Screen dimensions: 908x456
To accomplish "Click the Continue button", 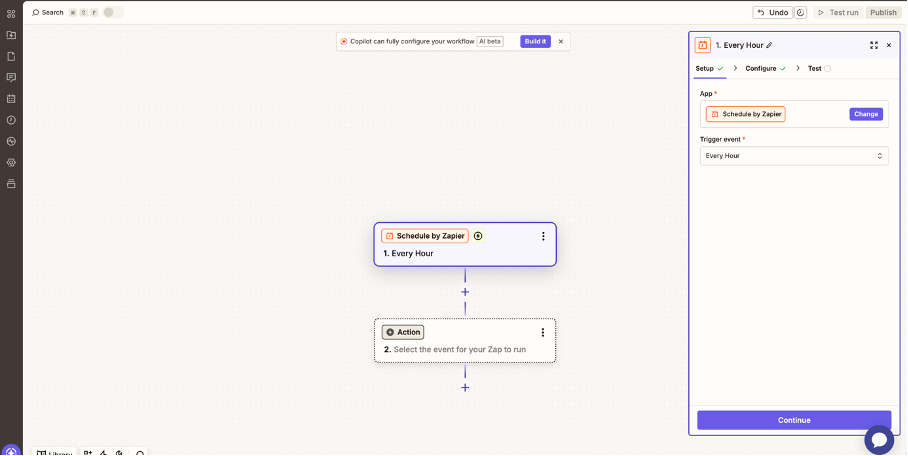I will click(794, 420).
